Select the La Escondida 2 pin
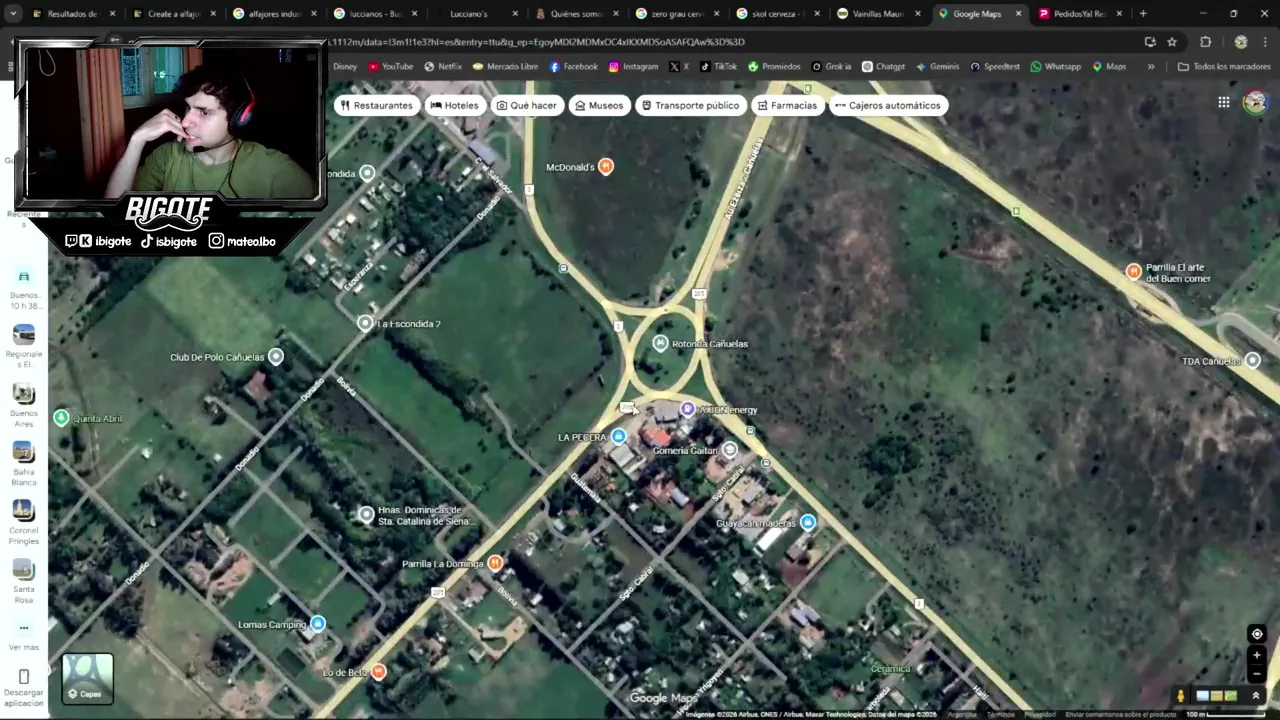This screenshot has width=1280, height=720. [365, 323]
